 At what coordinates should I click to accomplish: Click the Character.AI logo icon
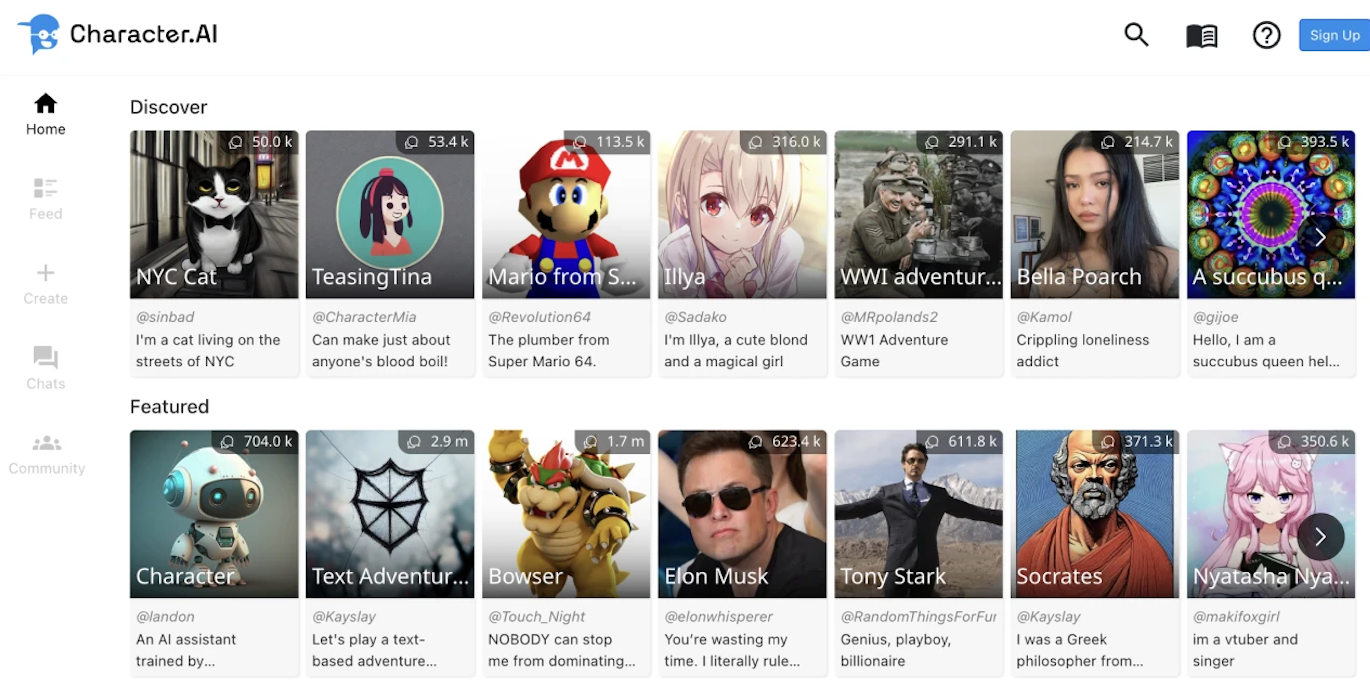pyautogui.click(x=40, y=34)
